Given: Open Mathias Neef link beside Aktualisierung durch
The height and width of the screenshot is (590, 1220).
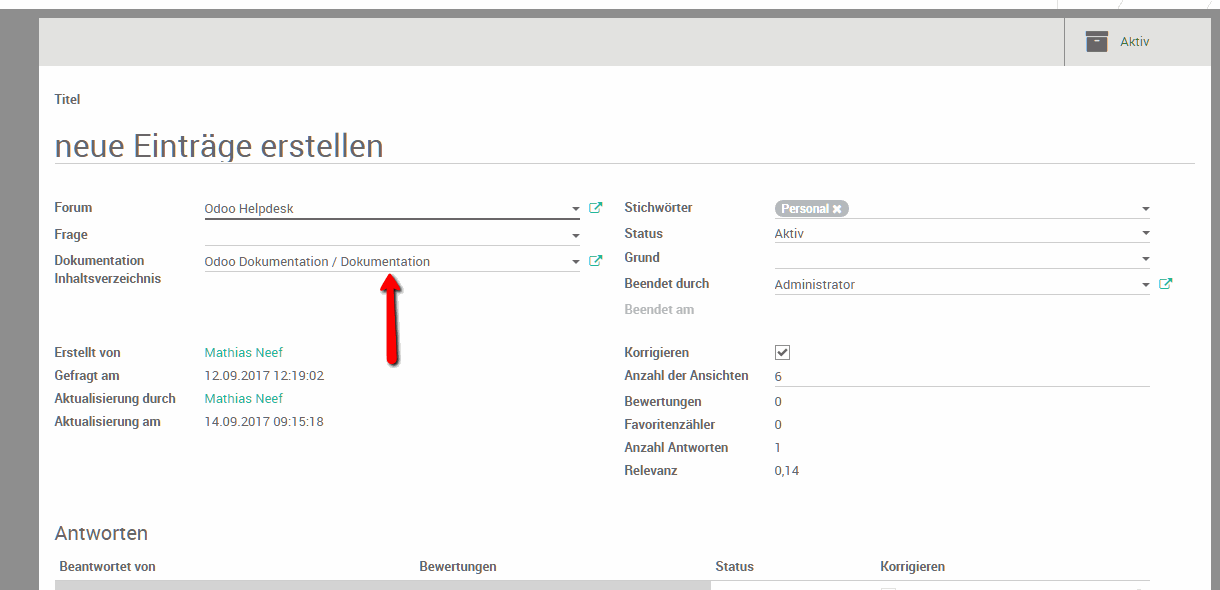Looking at the screenshot, I should tap(243, 399).
